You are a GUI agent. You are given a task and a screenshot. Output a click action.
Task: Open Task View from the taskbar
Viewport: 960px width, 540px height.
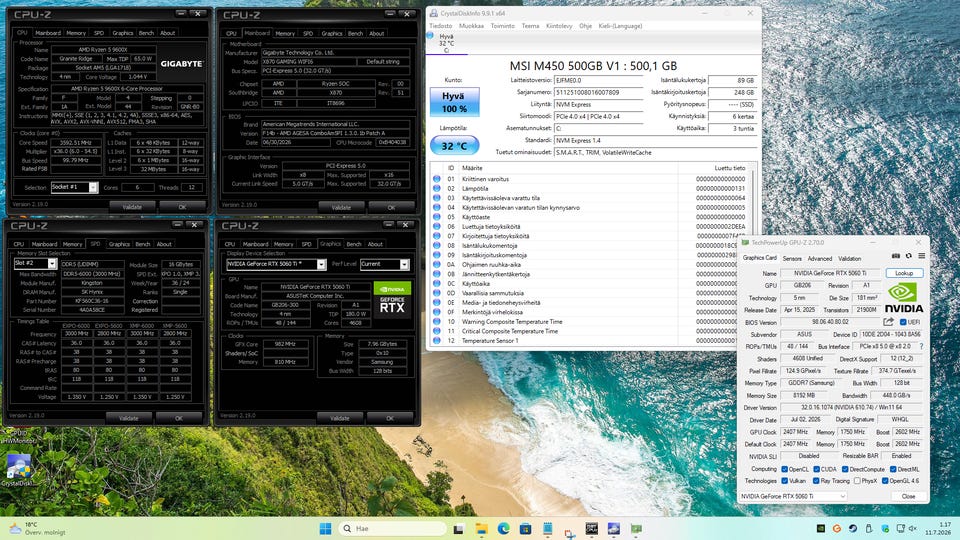[458, 528]
